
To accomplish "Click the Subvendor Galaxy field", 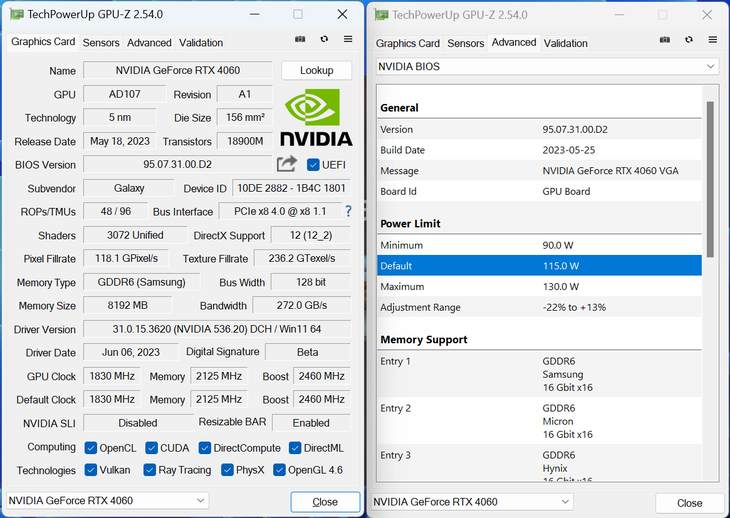I will (129, 188).
